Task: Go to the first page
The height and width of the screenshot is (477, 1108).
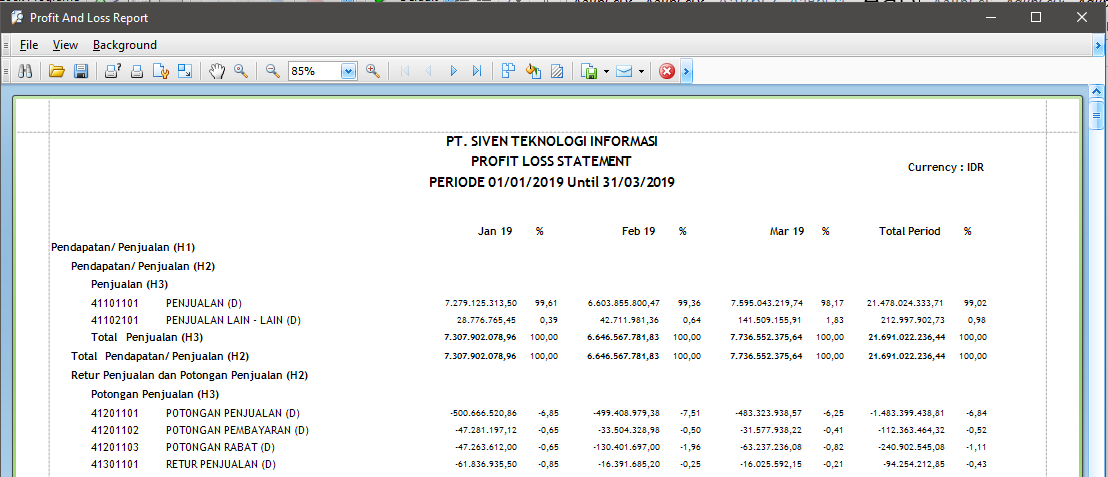Action: (405, 71)
